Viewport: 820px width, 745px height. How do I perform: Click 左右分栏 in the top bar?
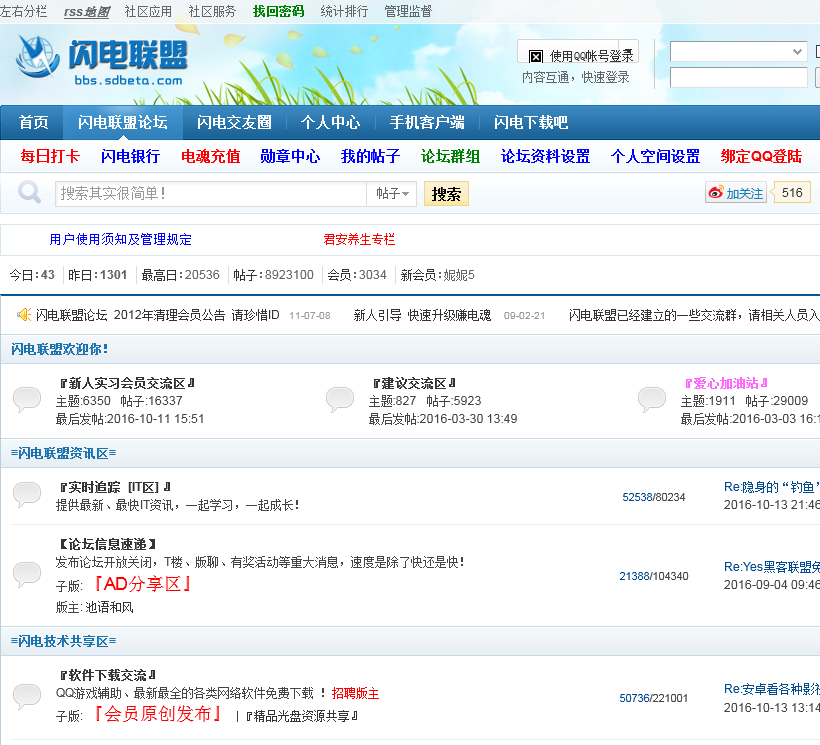(x=24, y=11)
